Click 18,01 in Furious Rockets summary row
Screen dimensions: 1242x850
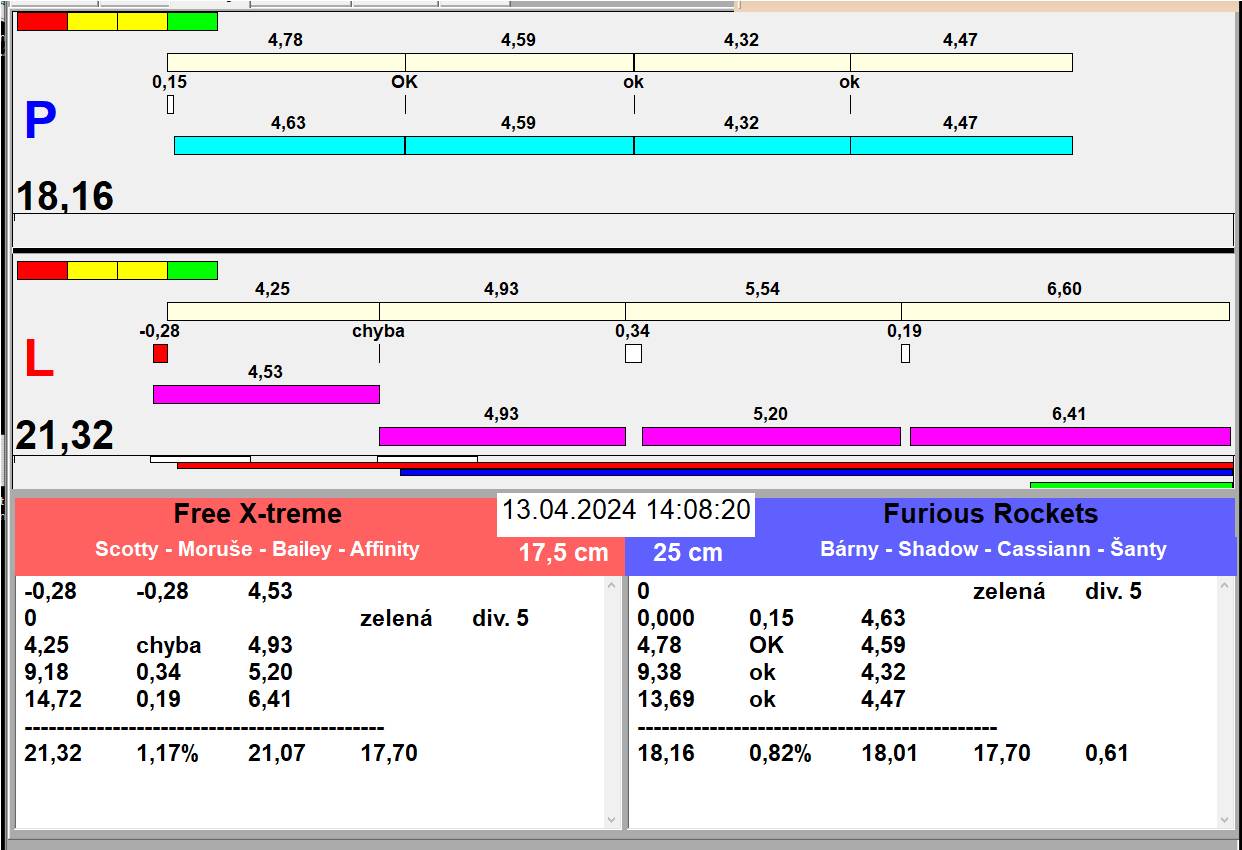[890, 753]
